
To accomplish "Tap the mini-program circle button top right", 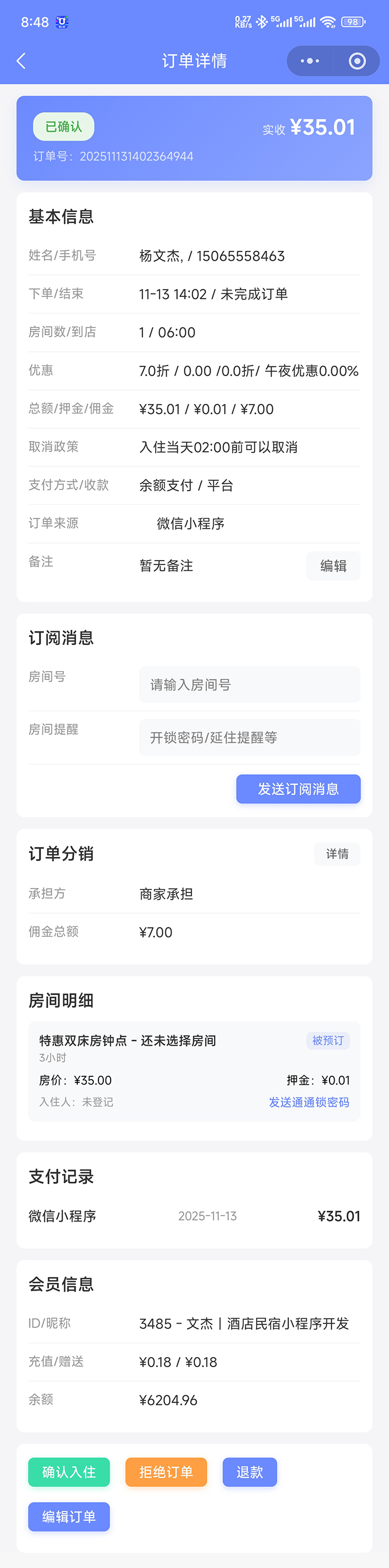I will click(x=357, y=61).
